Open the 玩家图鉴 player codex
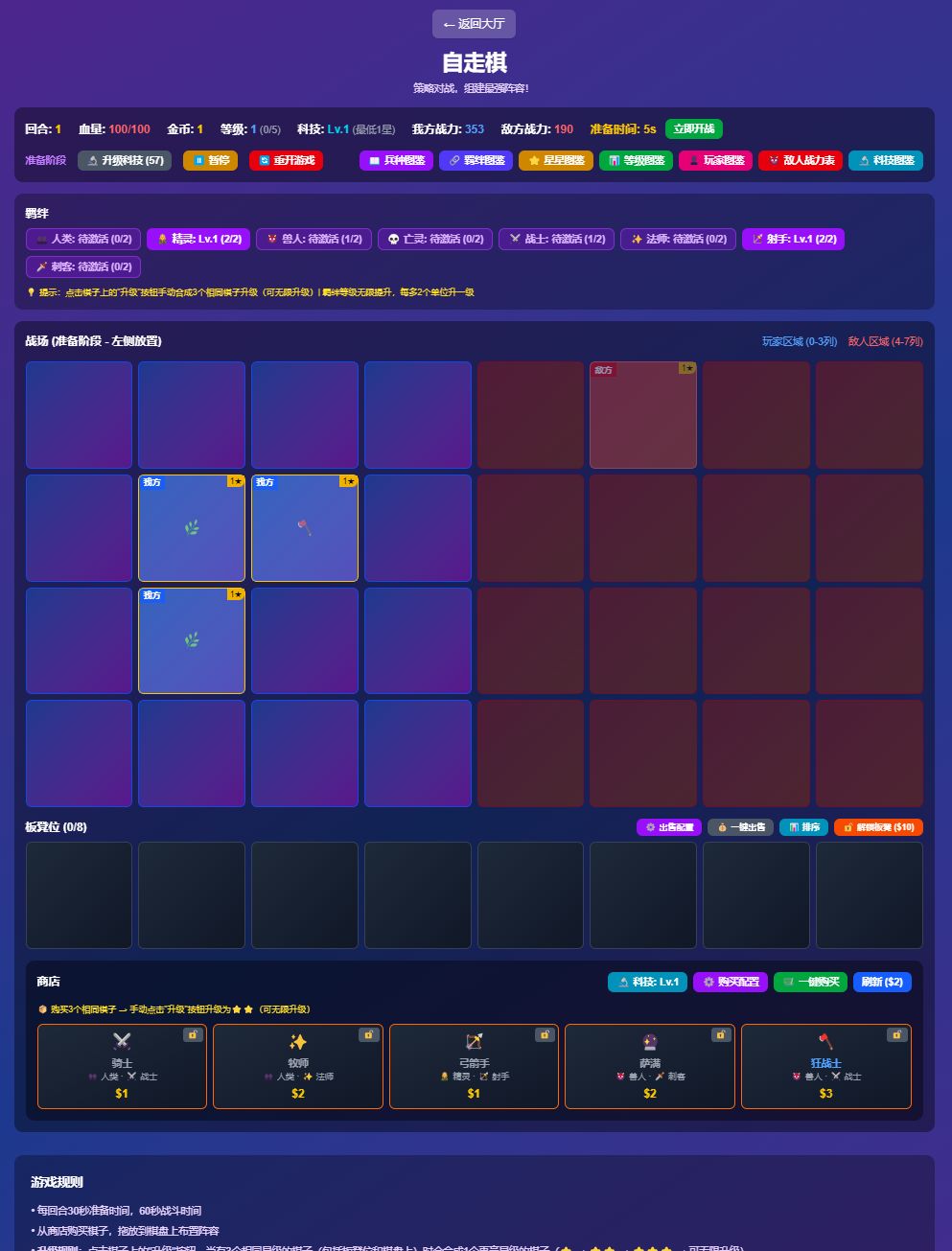Image resolution: width=952 pixels, height=1251 pixels. [715, 160]
